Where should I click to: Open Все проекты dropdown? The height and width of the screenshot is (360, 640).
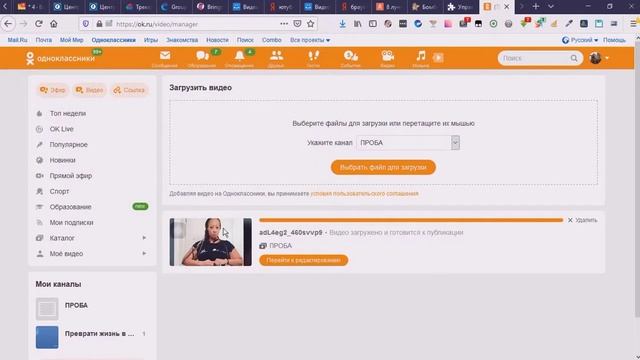click(310, 40)
